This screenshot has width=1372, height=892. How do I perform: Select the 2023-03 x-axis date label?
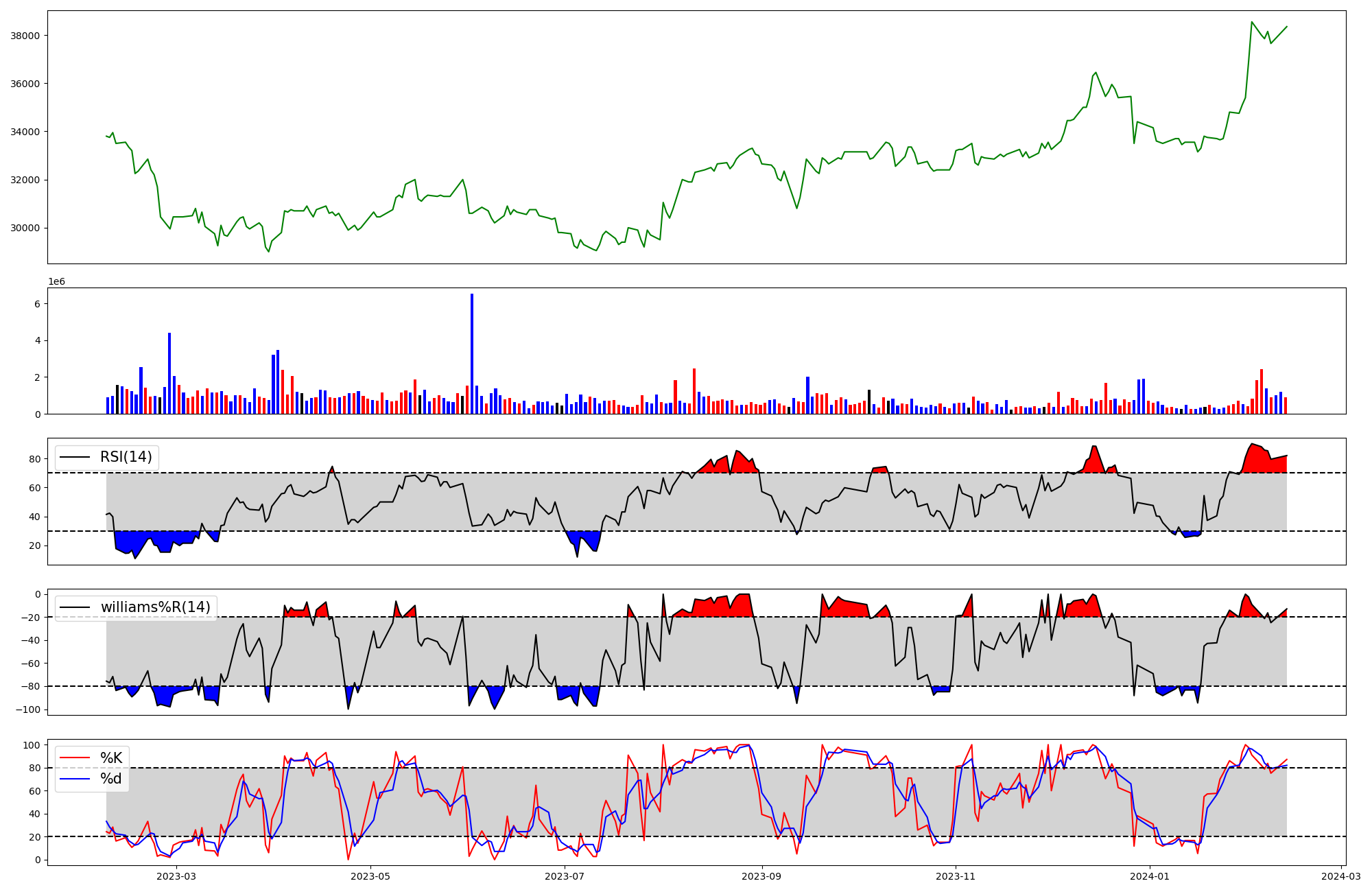[176, 876]
